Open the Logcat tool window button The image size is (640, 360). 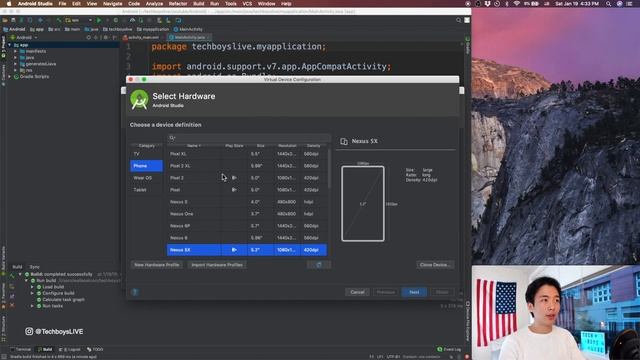[70, 349]
